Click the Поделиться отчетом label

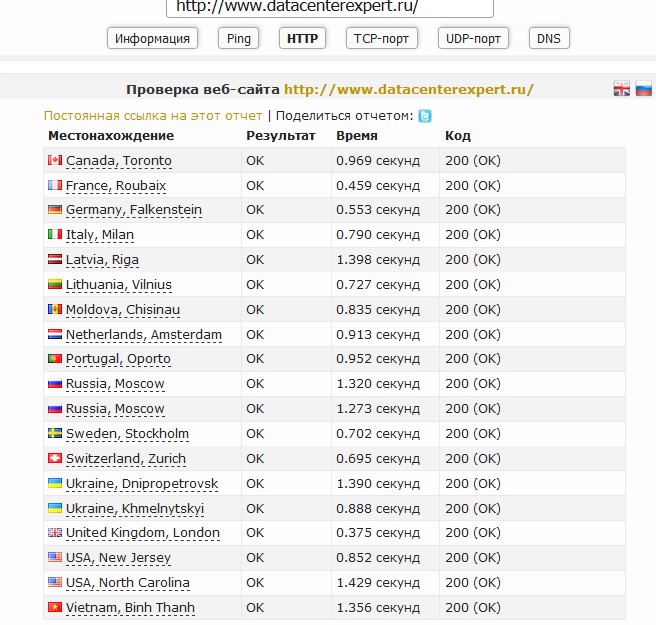[x=344, y=115]
